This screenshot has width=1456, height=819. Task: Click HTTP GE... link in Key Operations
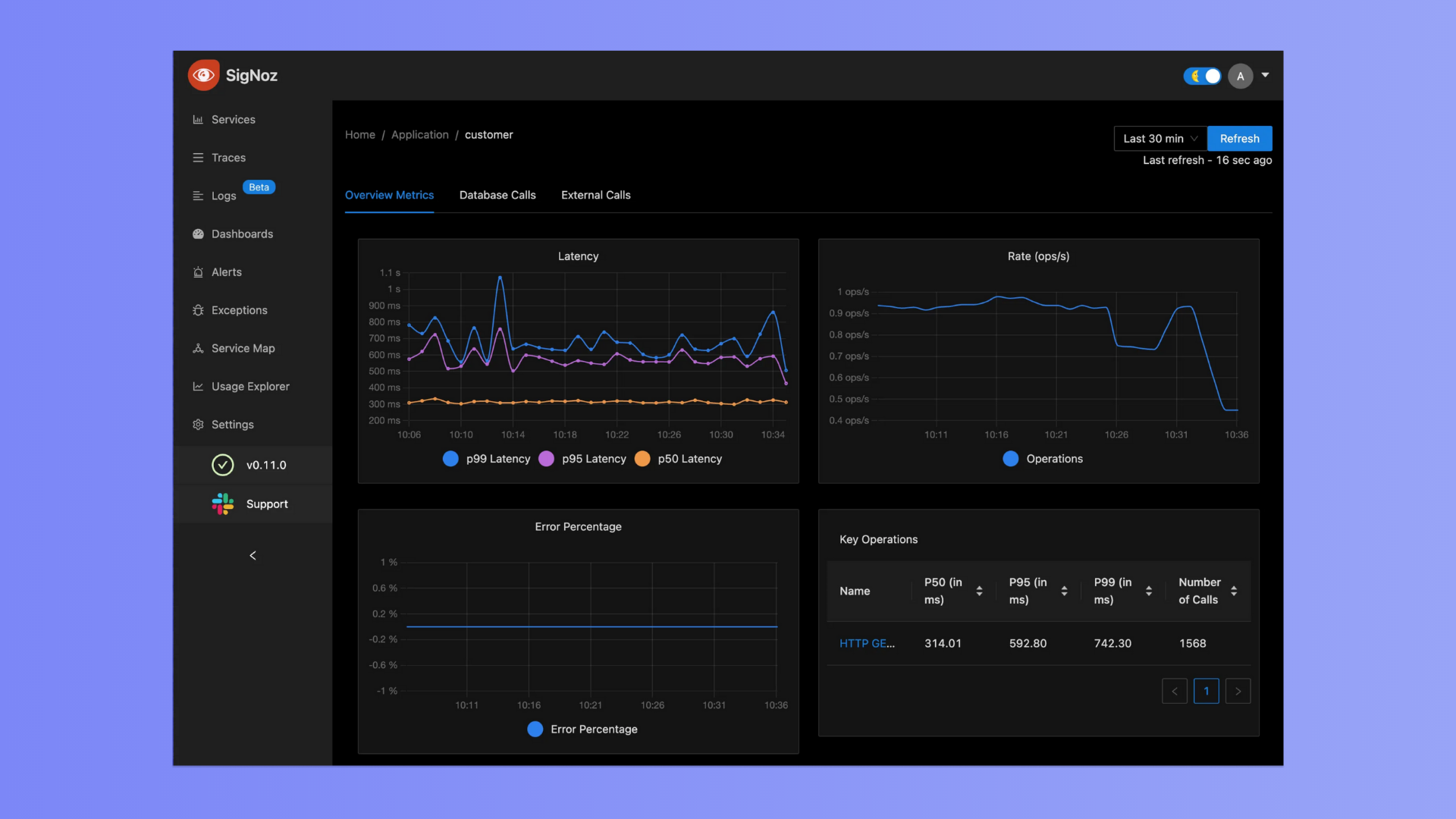click(867, 643)
